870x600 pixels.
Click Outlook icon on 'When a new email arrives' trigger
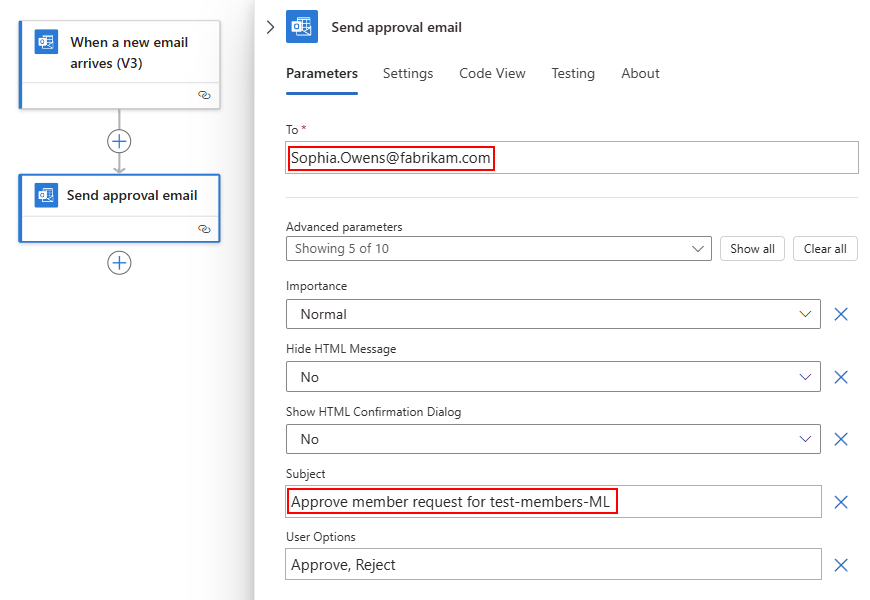point(46,42)
